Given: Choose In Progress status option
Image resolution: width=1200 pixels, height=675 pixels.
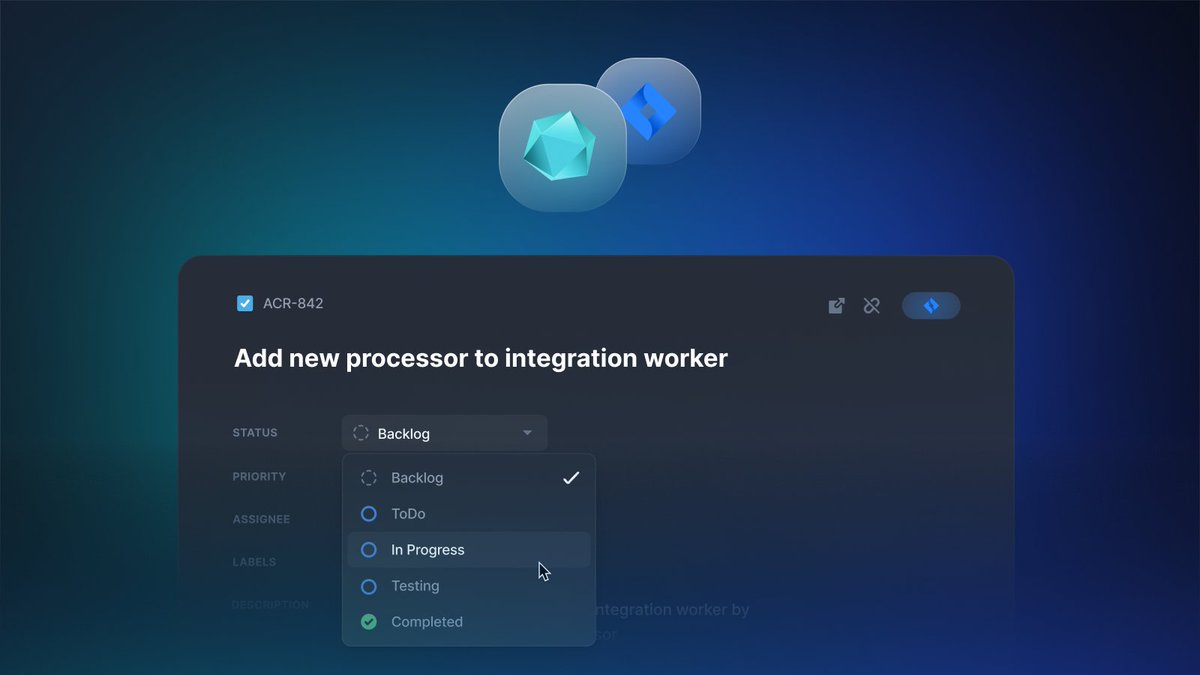Looking at the screenshot, I should point(469,550).
